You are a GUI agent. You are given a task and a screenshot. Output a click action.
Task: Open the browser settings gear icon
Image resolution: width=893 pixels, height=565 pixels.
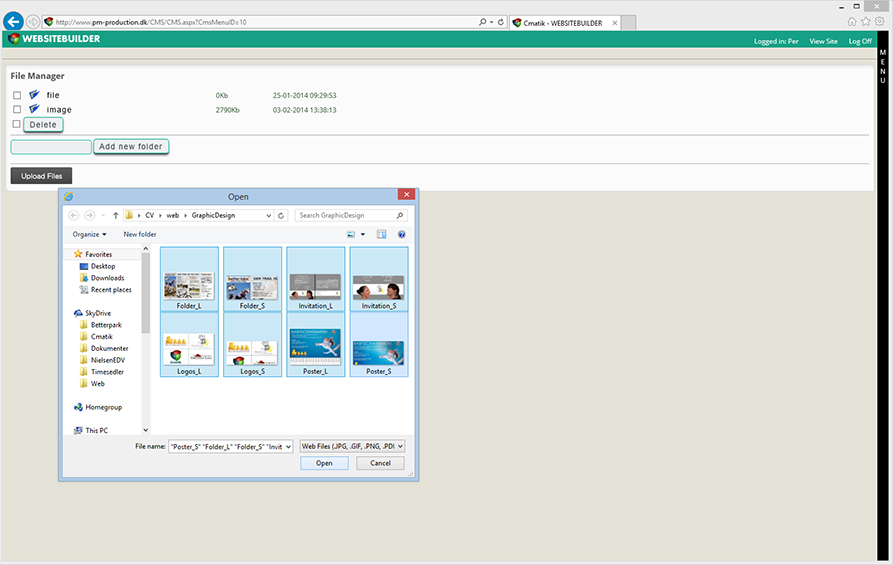880,21
